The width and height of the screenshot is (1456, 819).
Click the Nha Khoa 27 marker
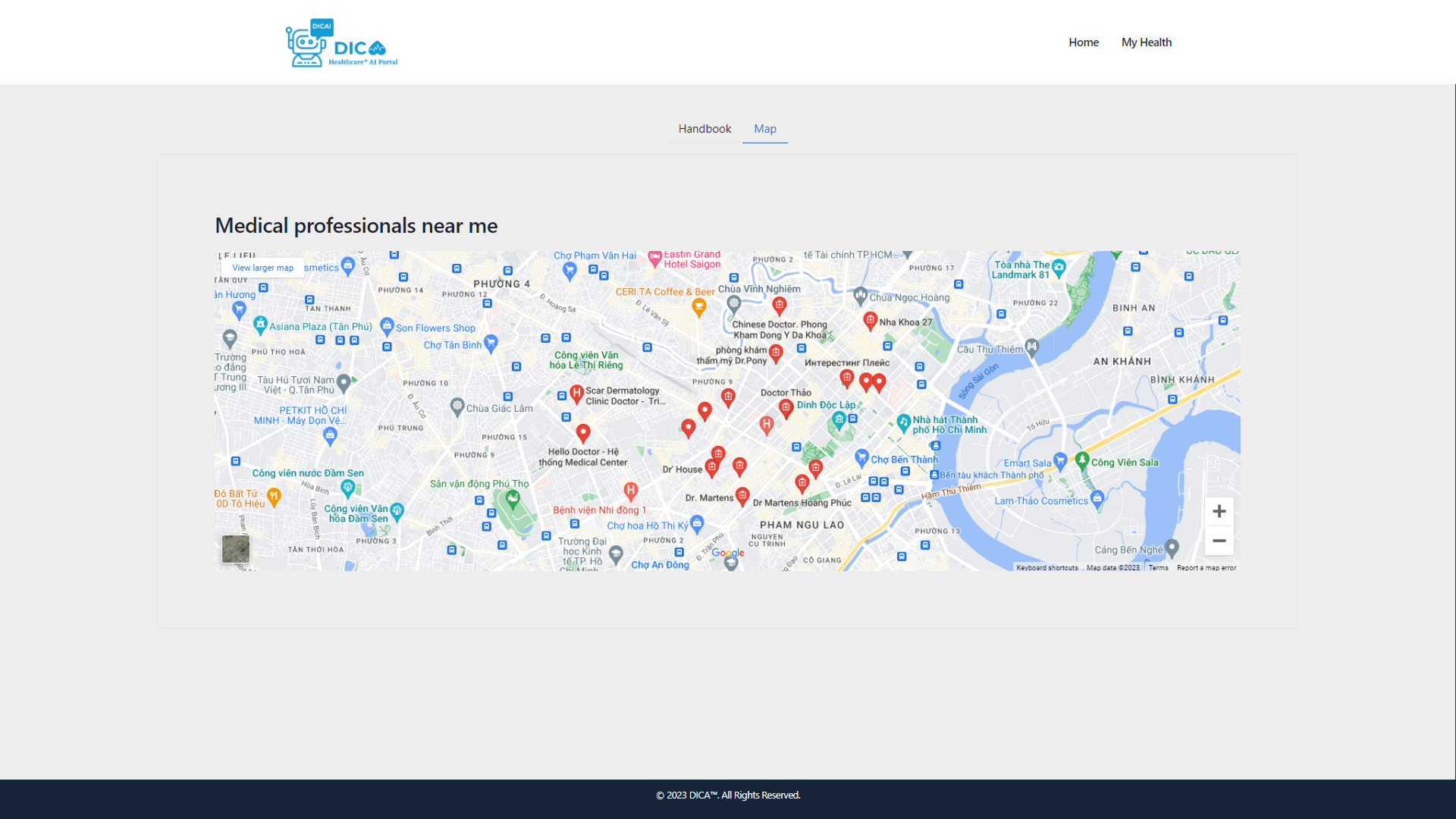870,320
